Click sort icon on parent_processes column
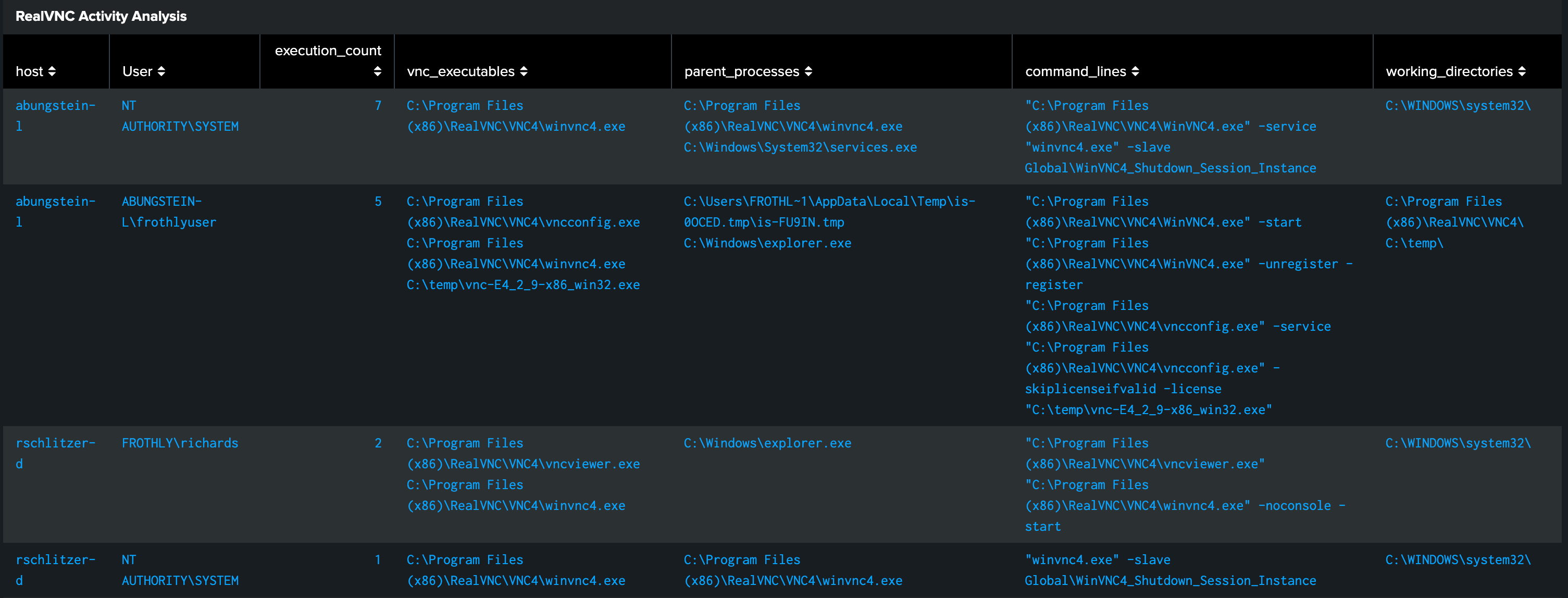The image size is (1568, 598). coord(808,72)
